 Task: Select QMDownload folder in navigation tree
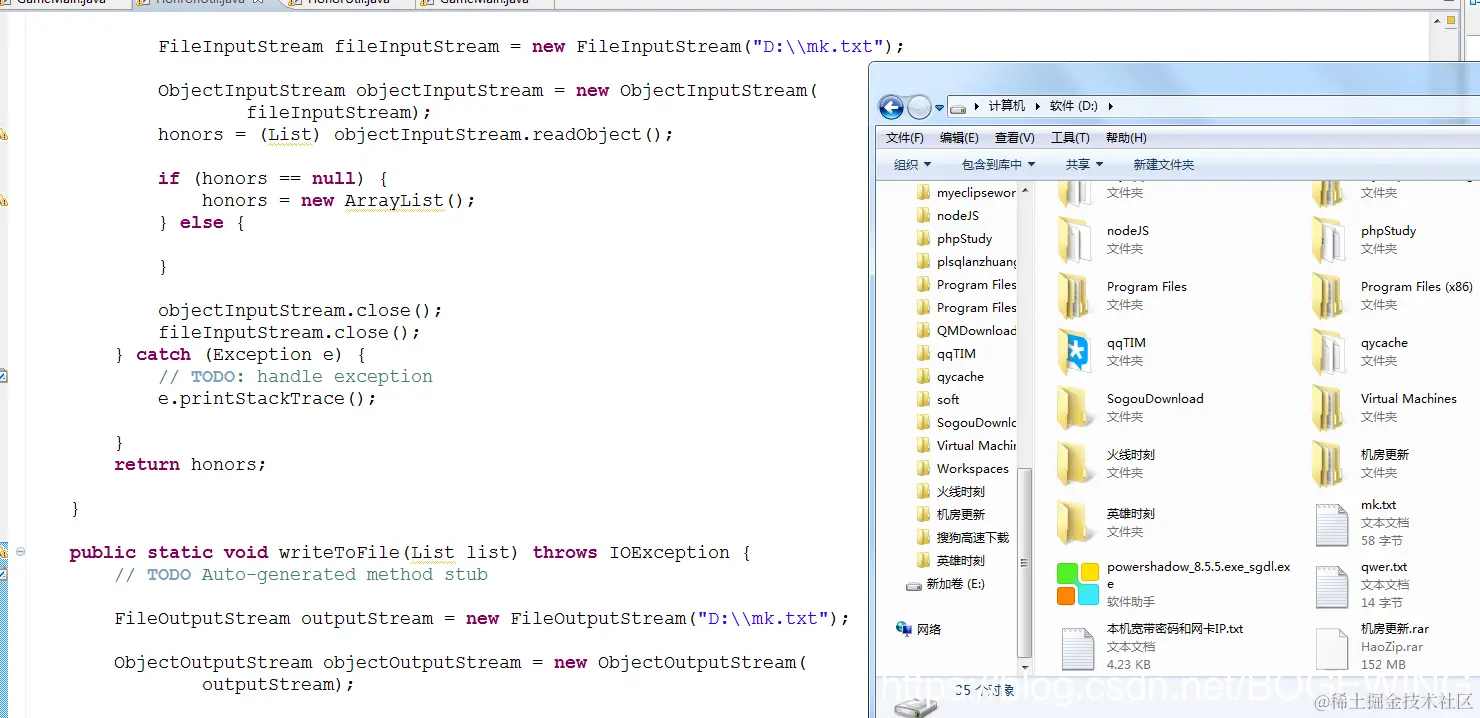click(966, 331)
